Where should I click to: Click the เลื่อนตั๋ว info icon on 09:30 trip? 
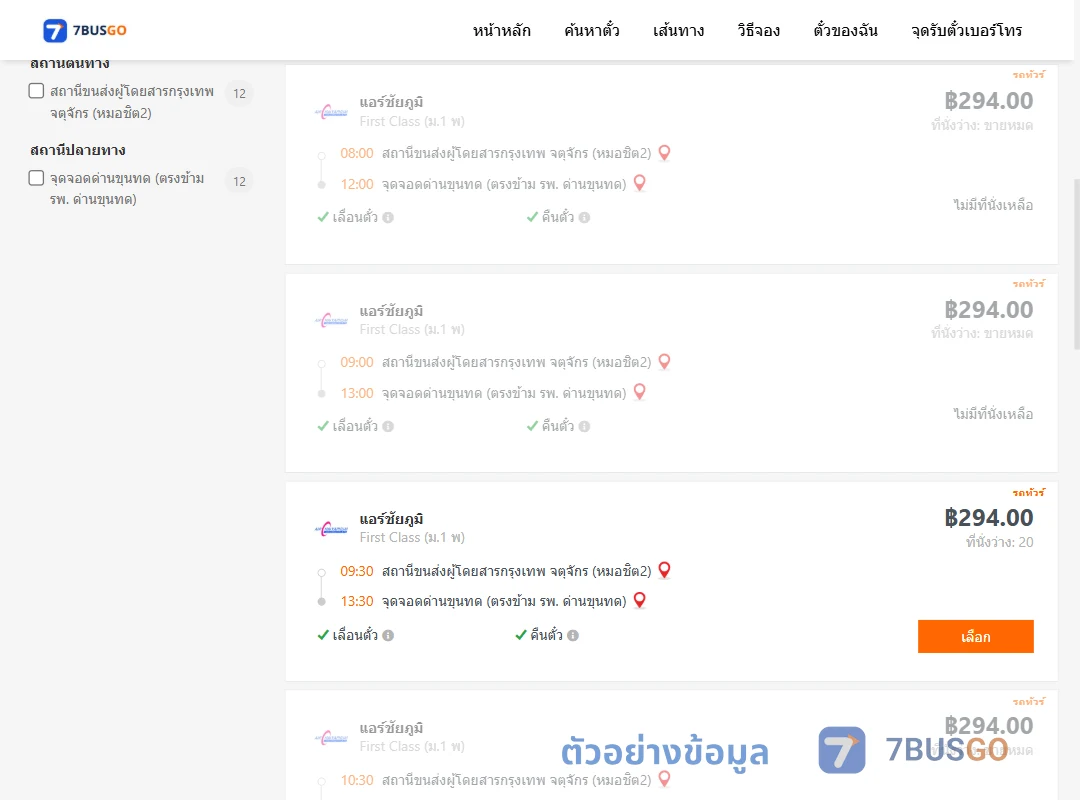(388, 635)
